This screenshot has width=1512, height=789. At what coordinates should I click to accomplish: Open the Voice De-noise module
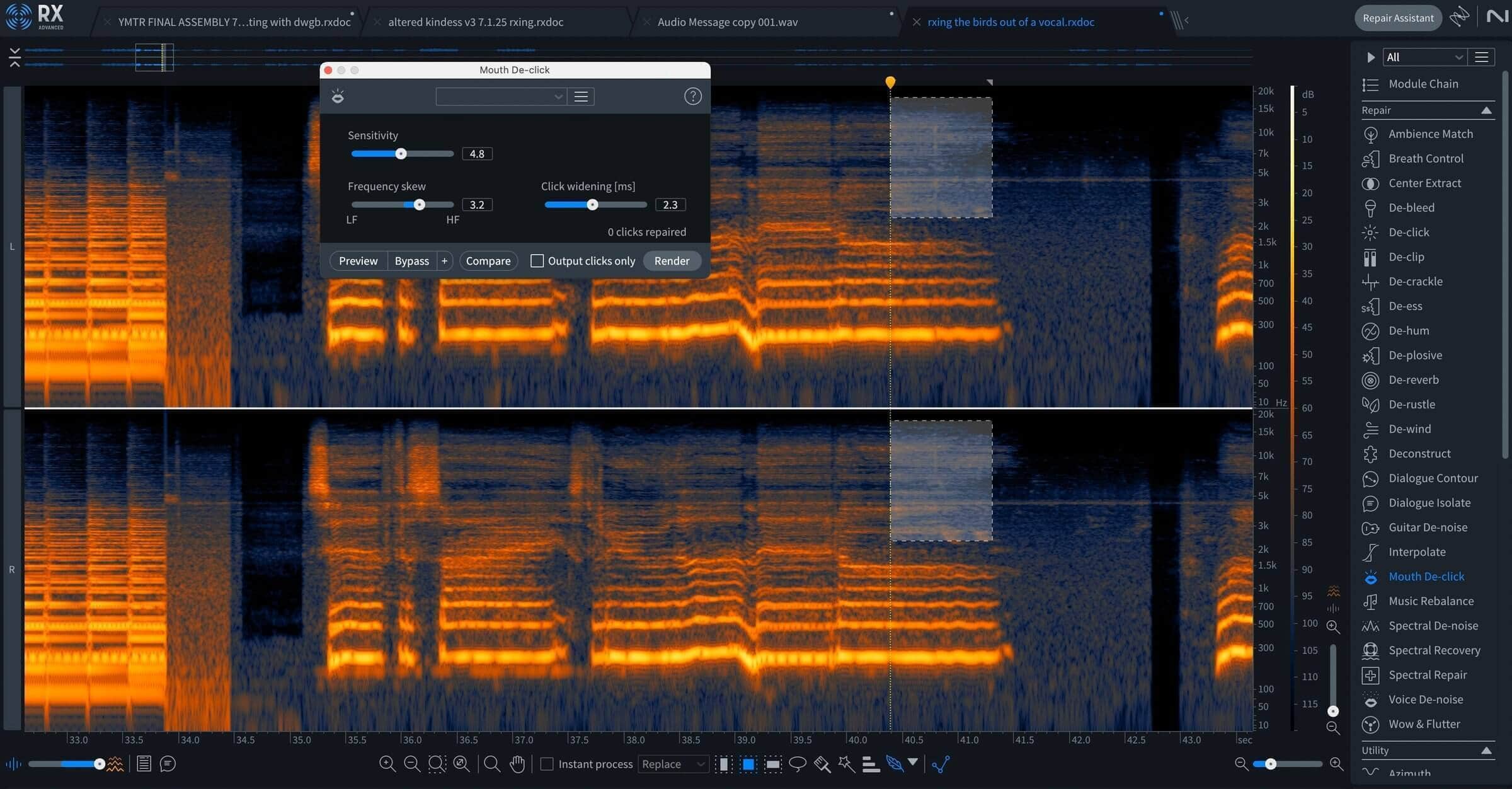click(1413, 699)
